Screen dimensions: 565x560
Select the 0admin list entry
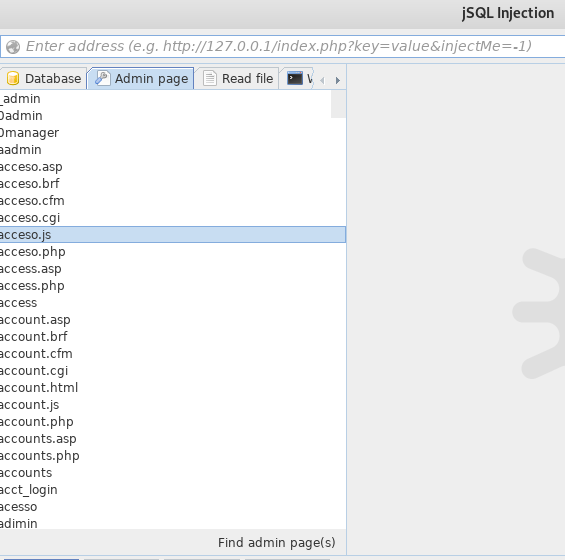click(x=173, y=116)
